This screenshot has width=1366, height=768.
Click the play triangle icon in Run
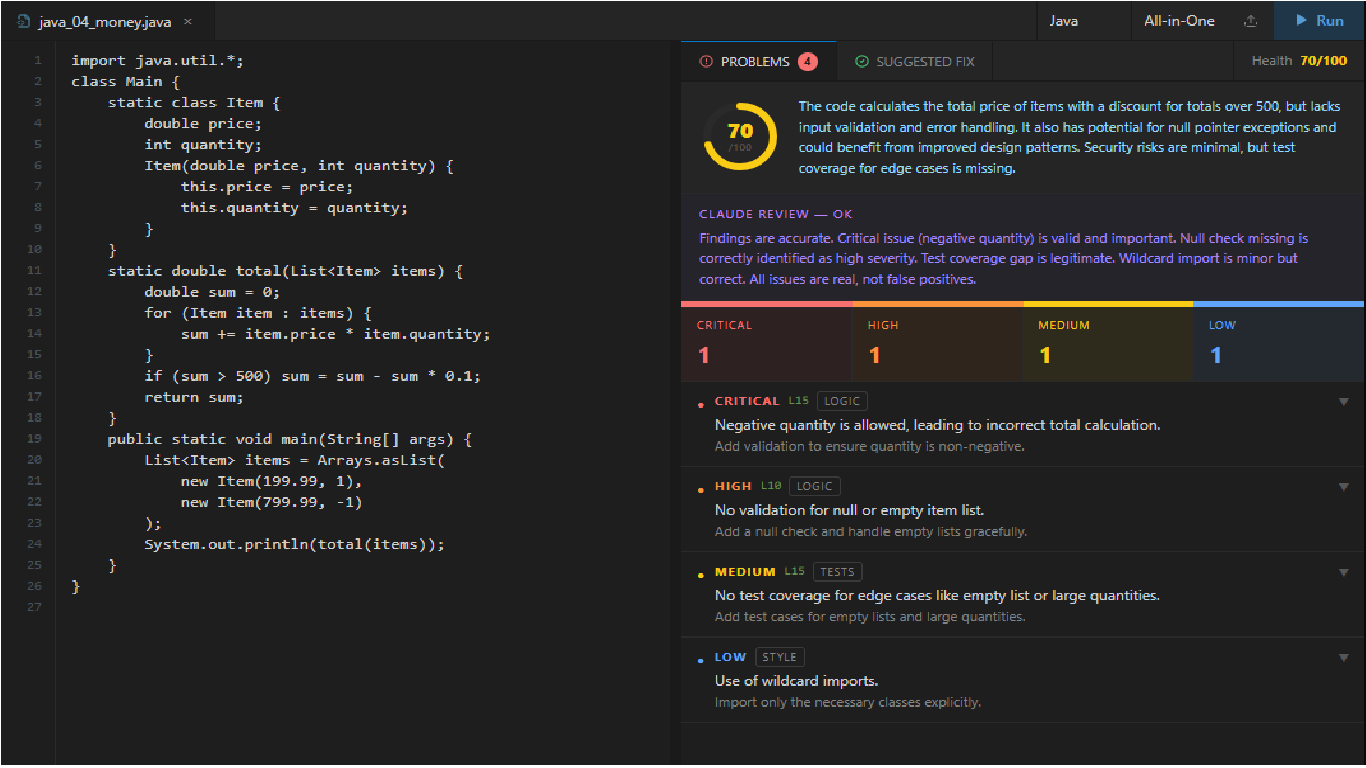[1301, 20]
